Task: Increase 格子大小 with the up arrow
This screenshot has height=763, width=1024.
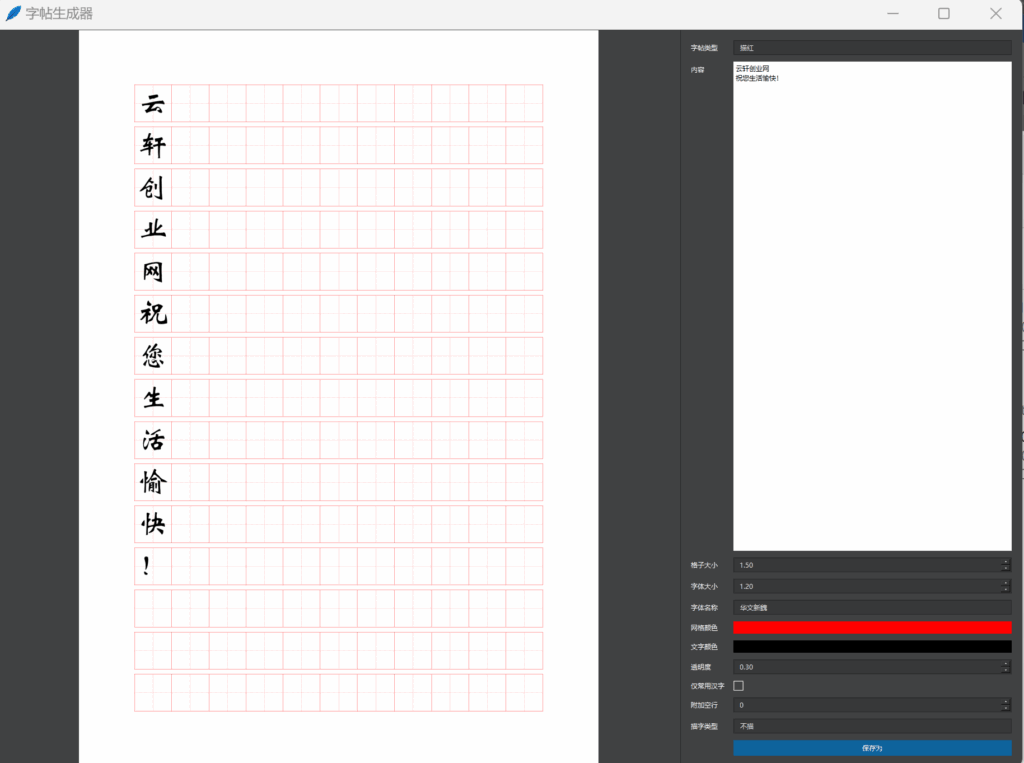Action: point(1005,562)
